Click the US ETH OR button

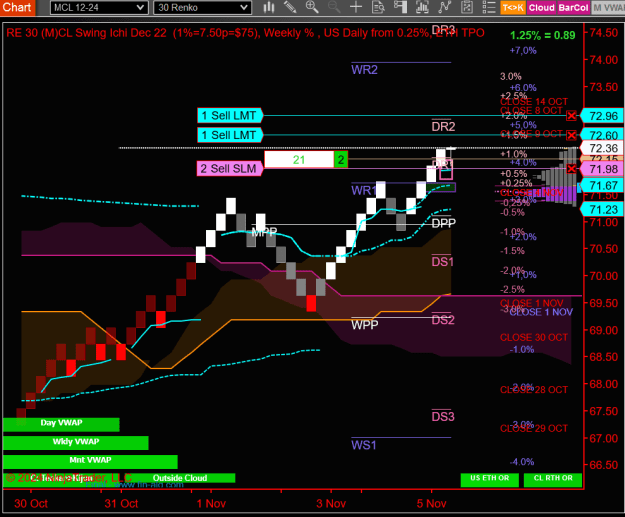[489, 479]
